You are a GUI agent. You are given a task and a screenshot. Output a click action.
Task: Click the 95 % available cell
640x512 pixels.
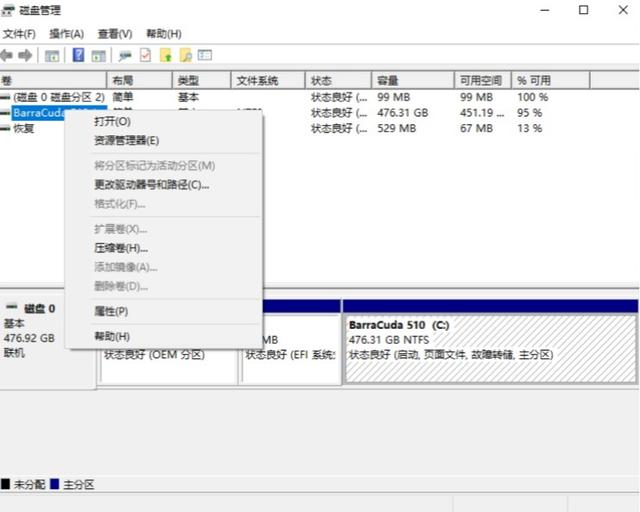point(529,113)
